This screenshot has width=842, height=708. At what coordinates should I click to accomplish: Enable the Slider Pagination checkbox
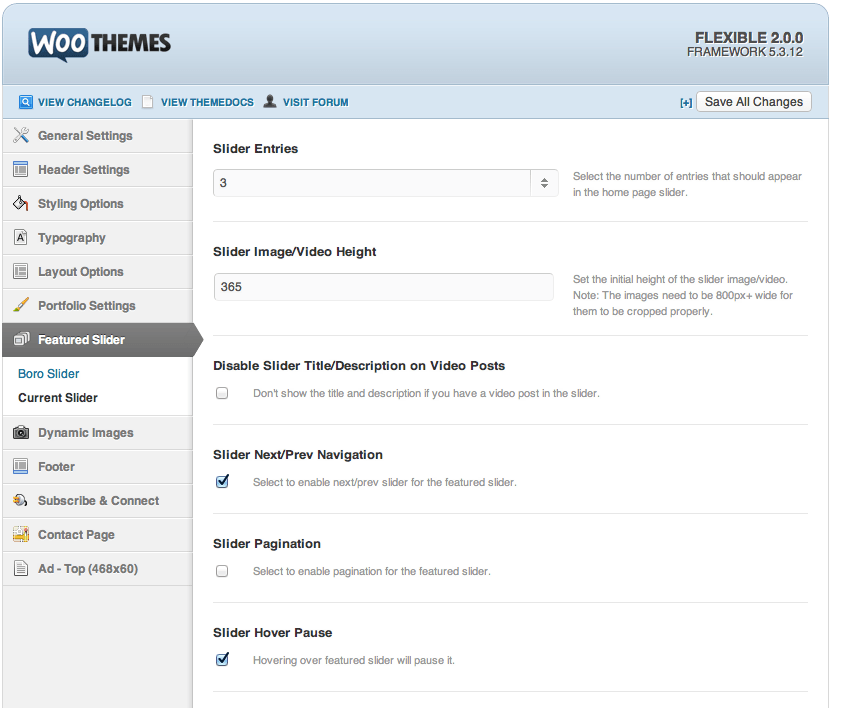point(222,571)
